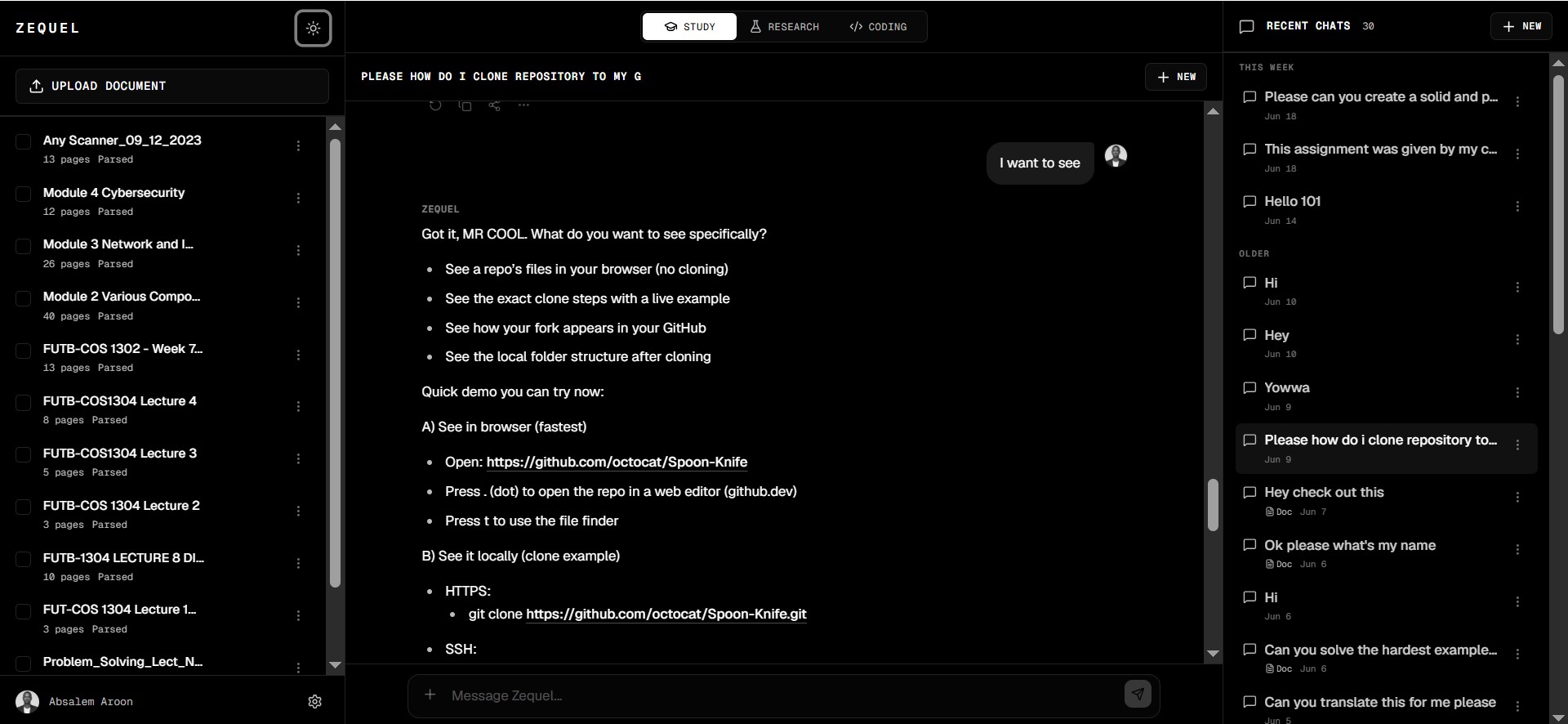Open options for 'Hey check out this' chat
This screenshot has width=1568, height=724.
click(x=1517, y=498)
